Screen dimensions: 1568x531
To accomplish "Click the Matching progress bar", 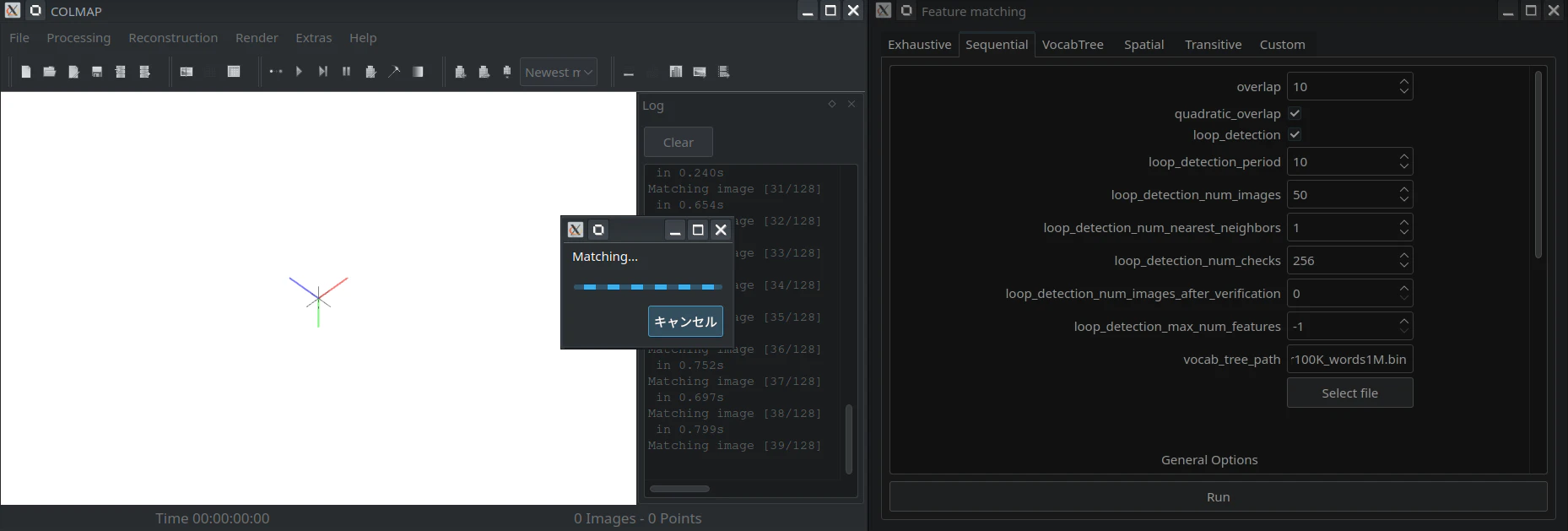I will (x=647, y=287).
